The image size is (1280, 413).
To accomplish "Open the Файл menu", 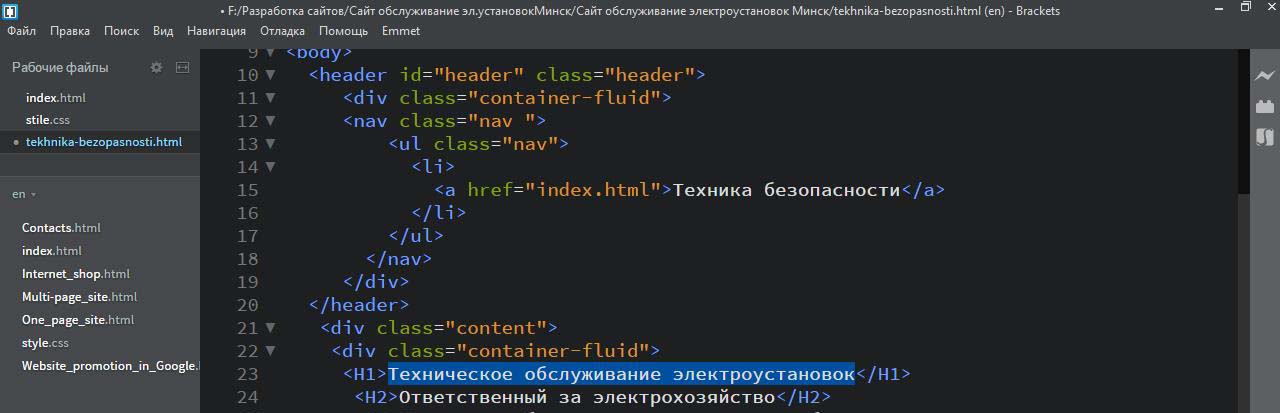I will point(21,31).
